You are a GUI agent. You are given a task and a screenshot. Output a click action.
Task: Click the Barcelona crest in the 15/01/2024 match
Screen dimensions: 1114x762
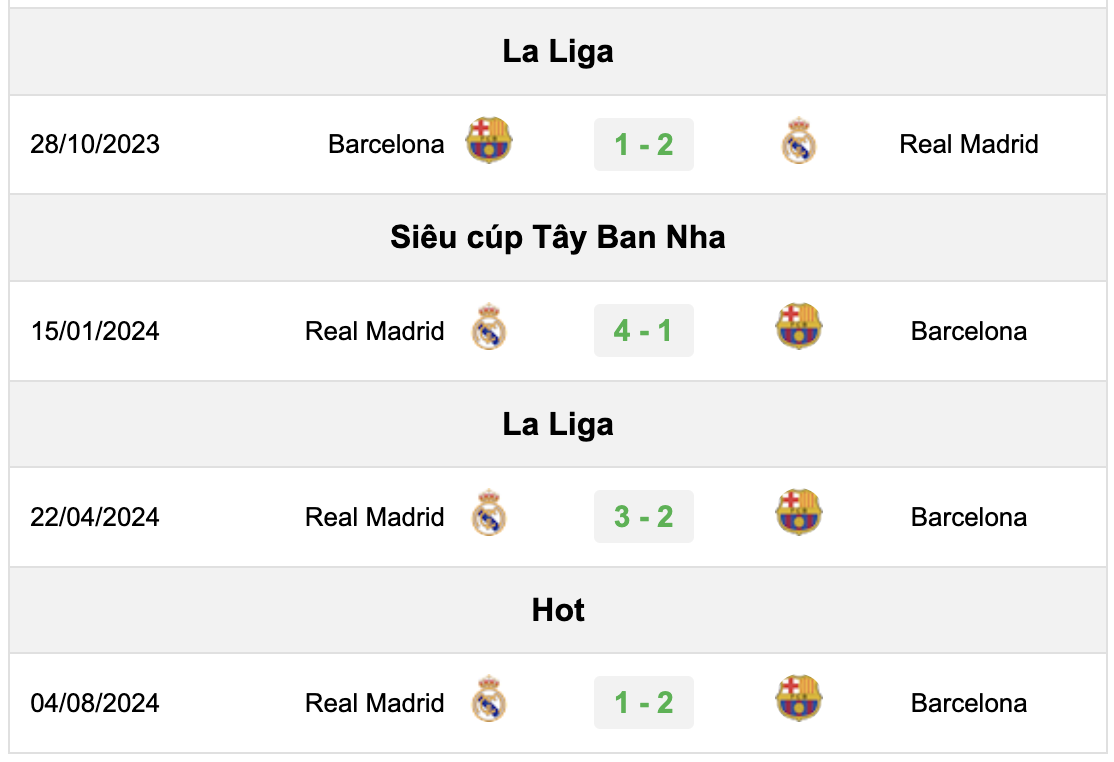click(x=799, y=326)
